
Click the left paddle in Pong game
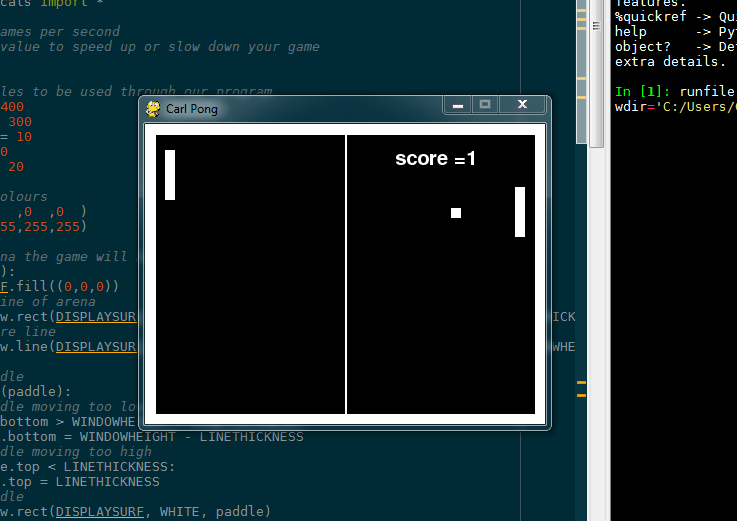170,175
